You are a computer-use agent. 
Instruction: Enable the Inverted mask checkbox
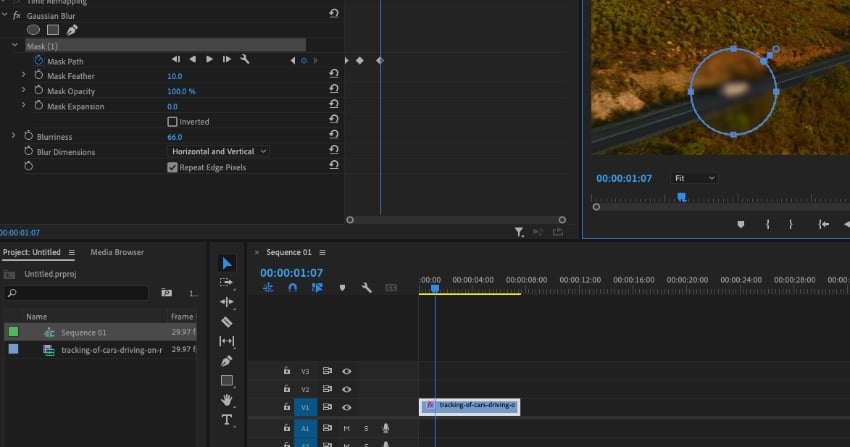pos(172,121)
